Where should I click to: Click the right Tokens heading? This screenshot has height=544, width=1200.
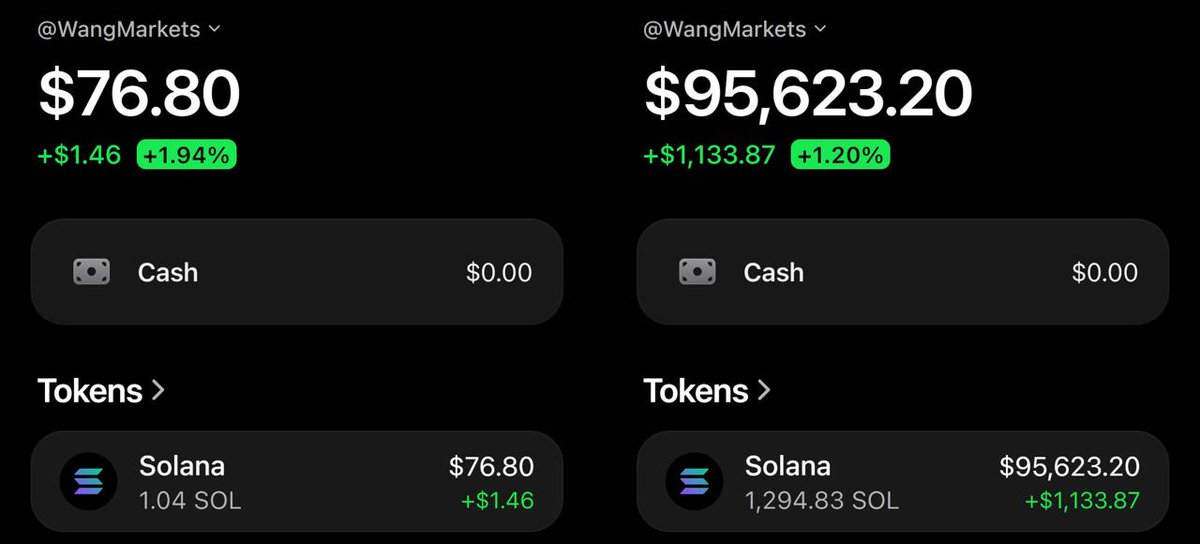click(696, 390)
